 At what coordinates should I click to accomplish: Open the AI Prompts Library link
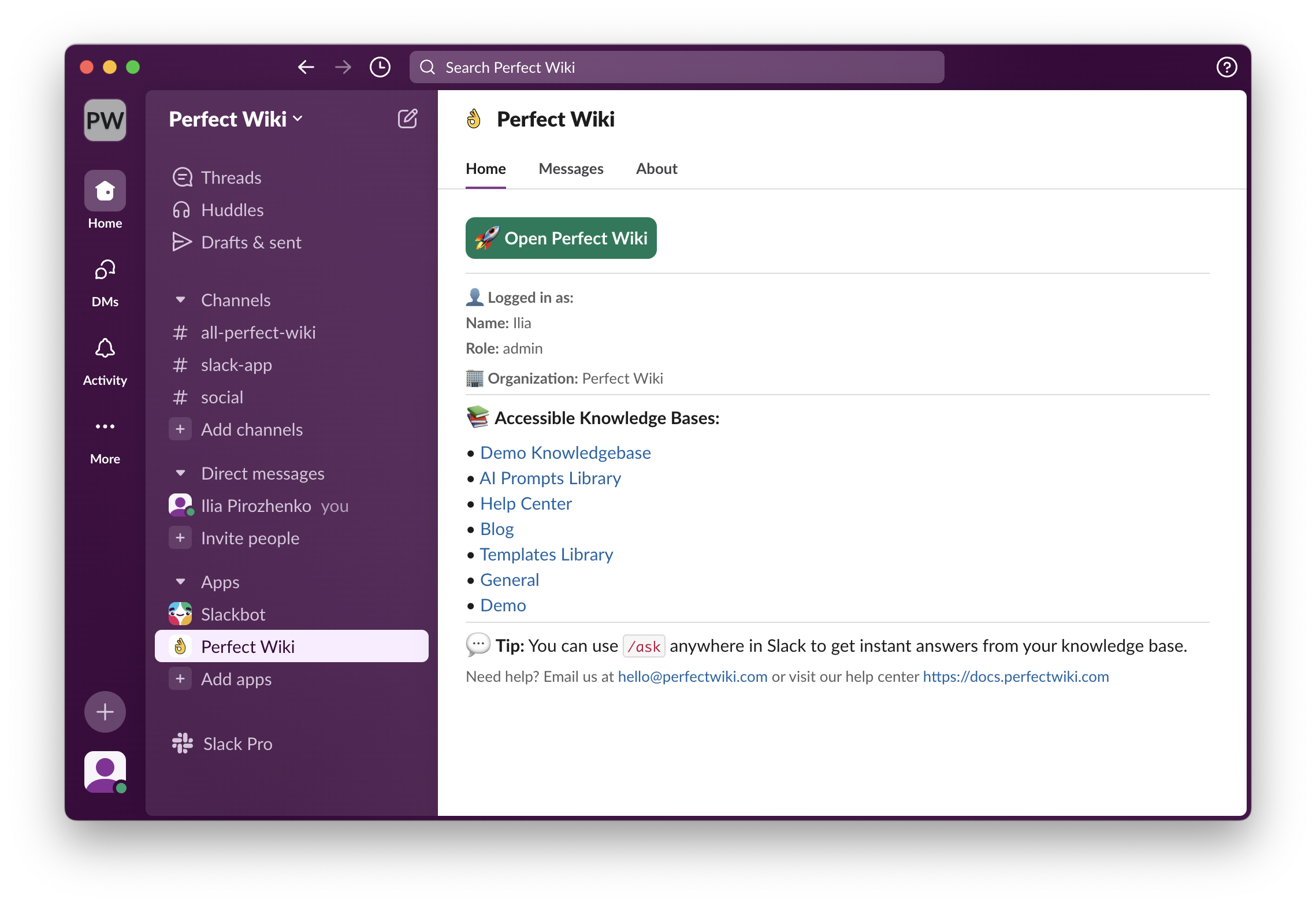pos(550,478)
